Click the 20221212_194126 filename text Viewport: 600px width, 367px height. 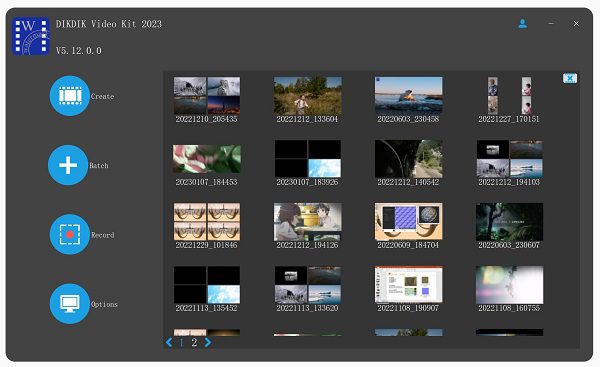pyautogui.click(x=307, y=245)
